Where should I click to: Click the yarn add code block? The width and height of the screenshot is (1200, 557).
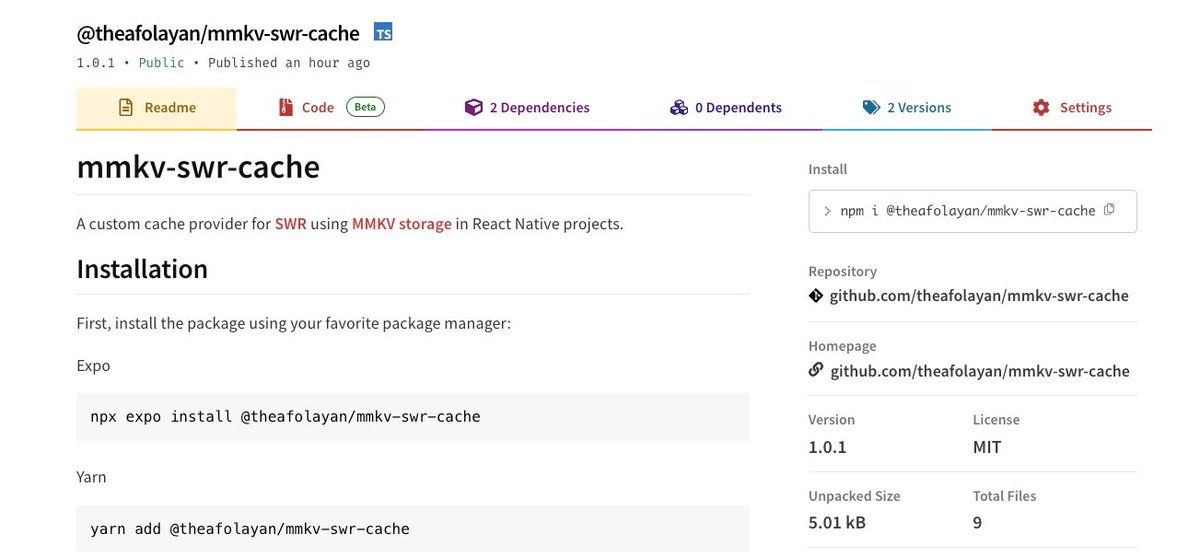click(413, 528)
